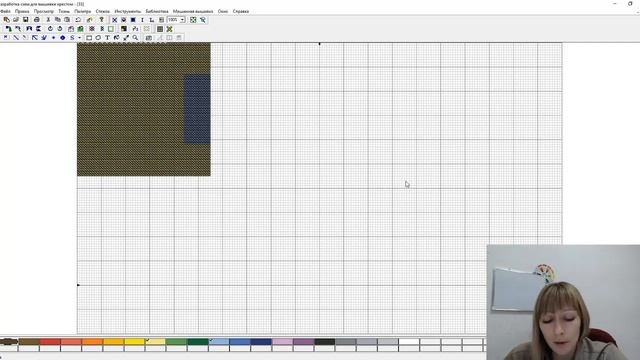Click the Cut scissors icon

tap(48, 20)
